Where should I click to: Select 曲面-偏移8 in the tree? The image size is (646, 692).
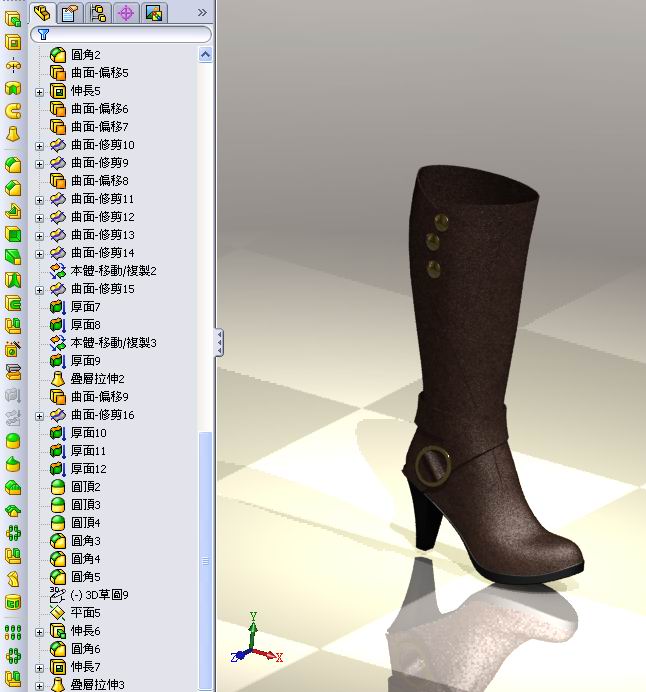pyautogui.click(x=100, y=181)
